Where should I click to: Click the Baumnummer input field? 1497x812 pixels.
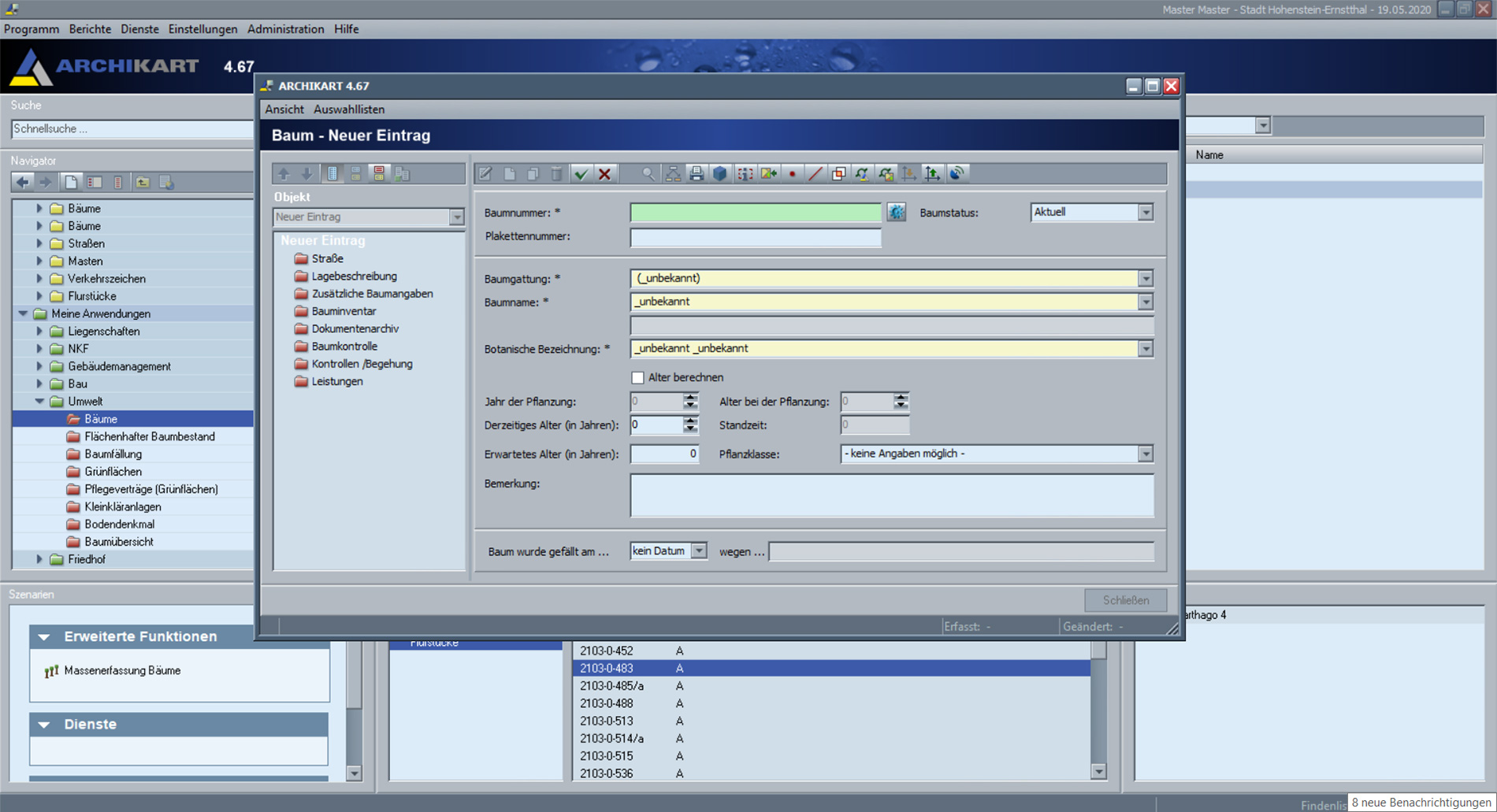click(x=756, y=212)
